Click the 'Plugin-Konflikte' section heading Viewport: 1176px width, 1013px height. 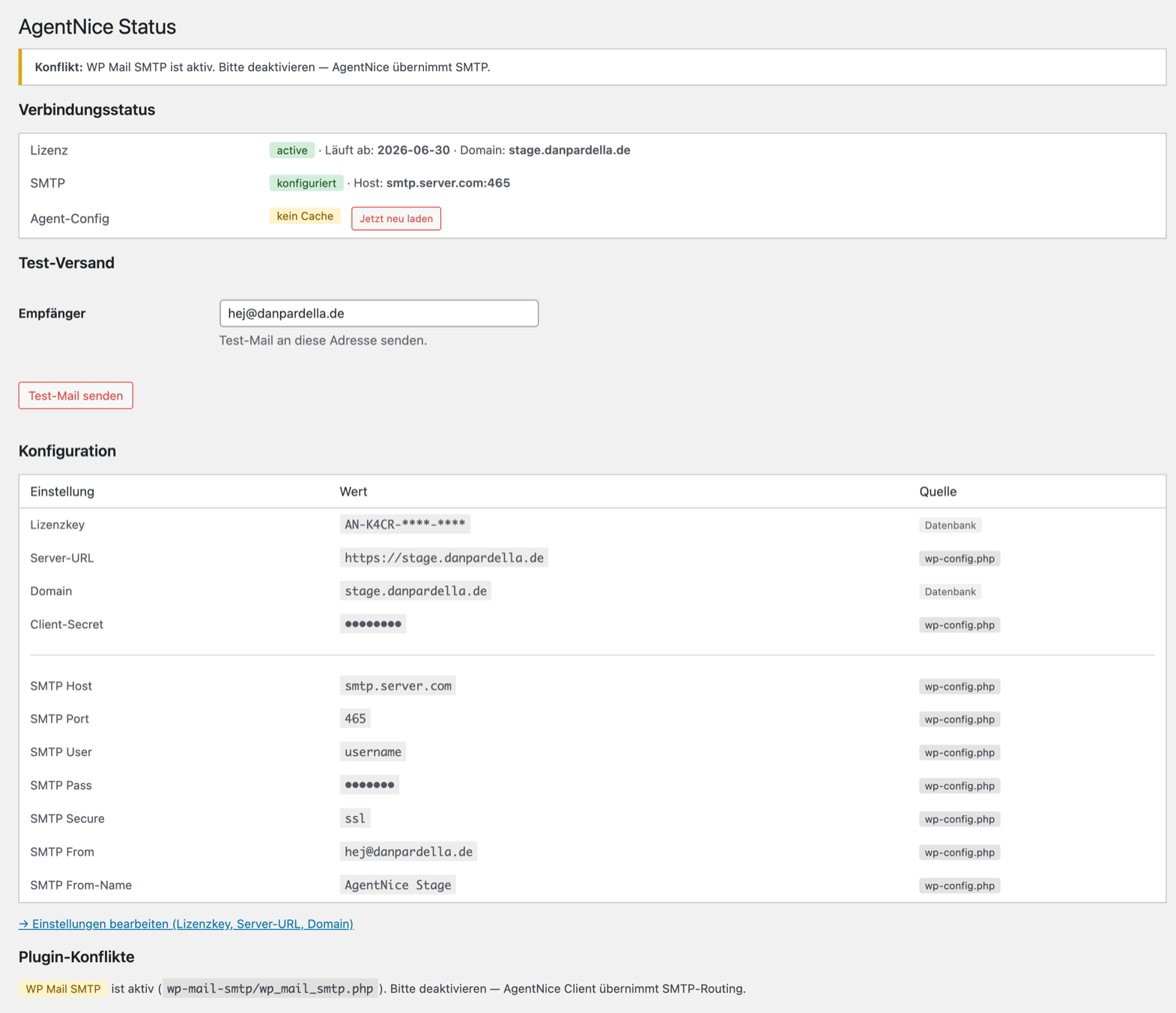point(76,957)
